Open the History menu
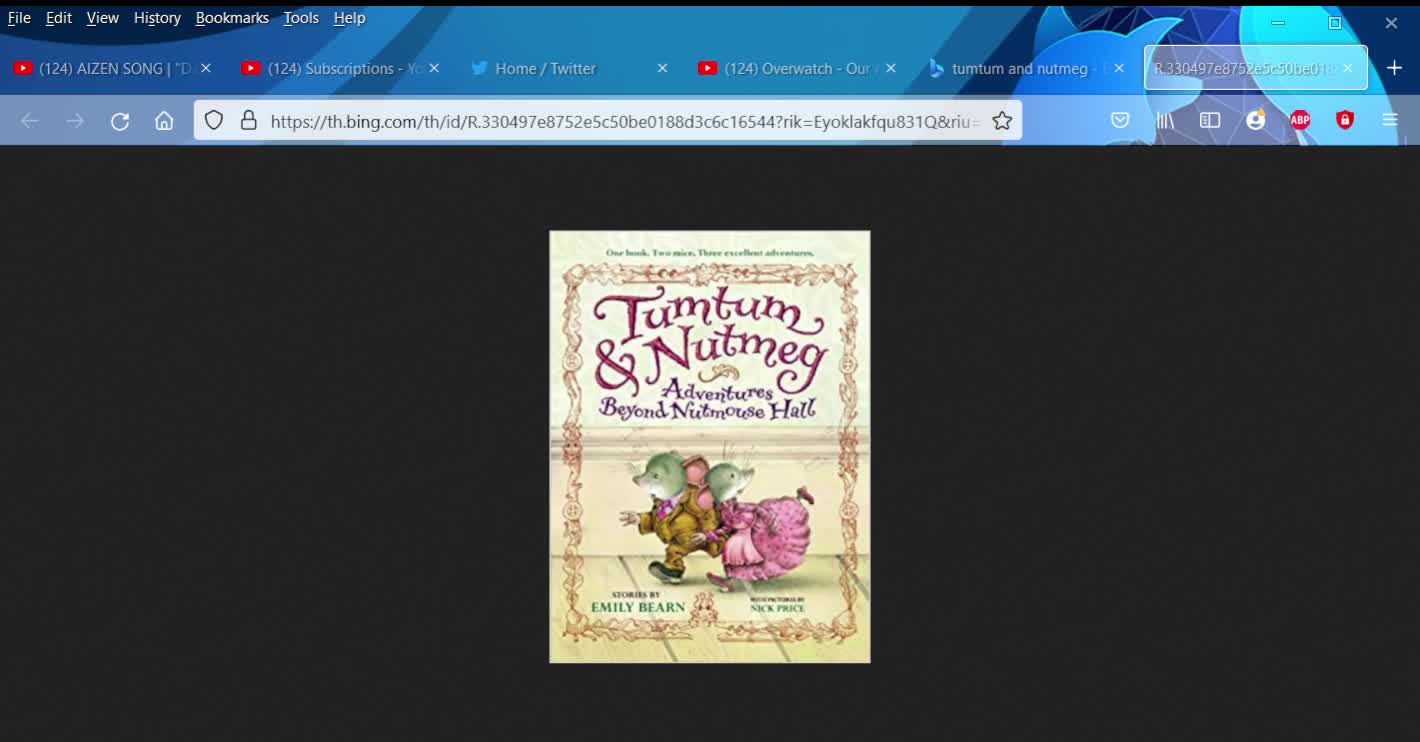Image resolution: width=1420 pixels, height=742 pixels. 157,18
